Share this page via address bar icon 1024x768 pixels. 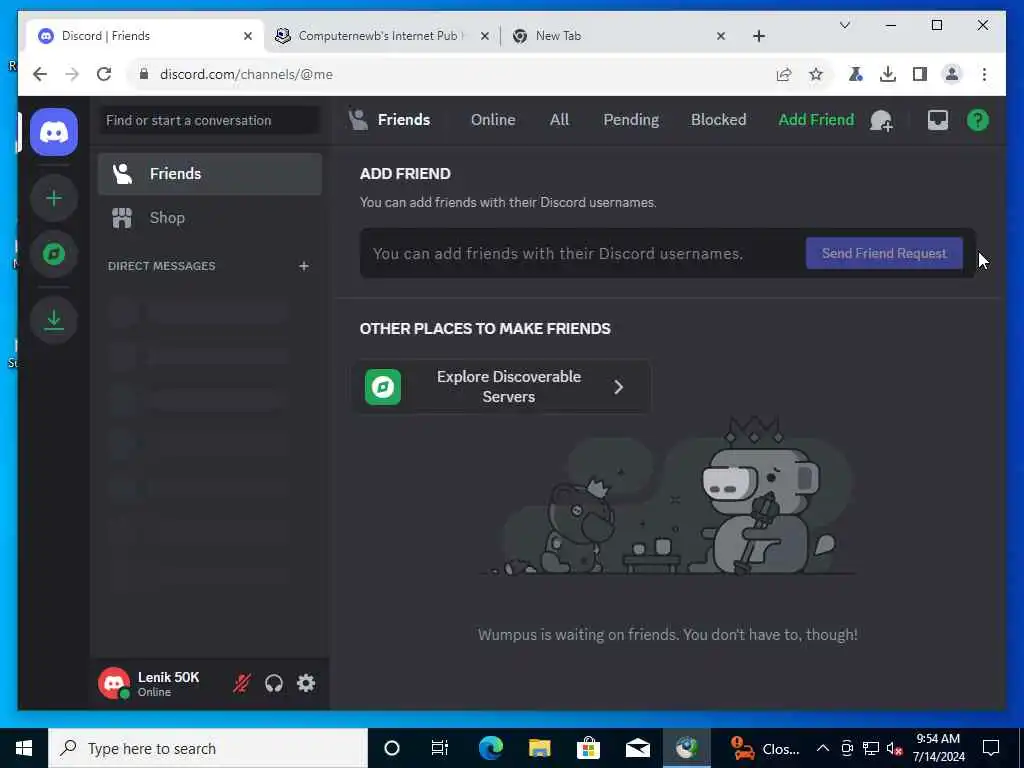(x=784, y=74)
